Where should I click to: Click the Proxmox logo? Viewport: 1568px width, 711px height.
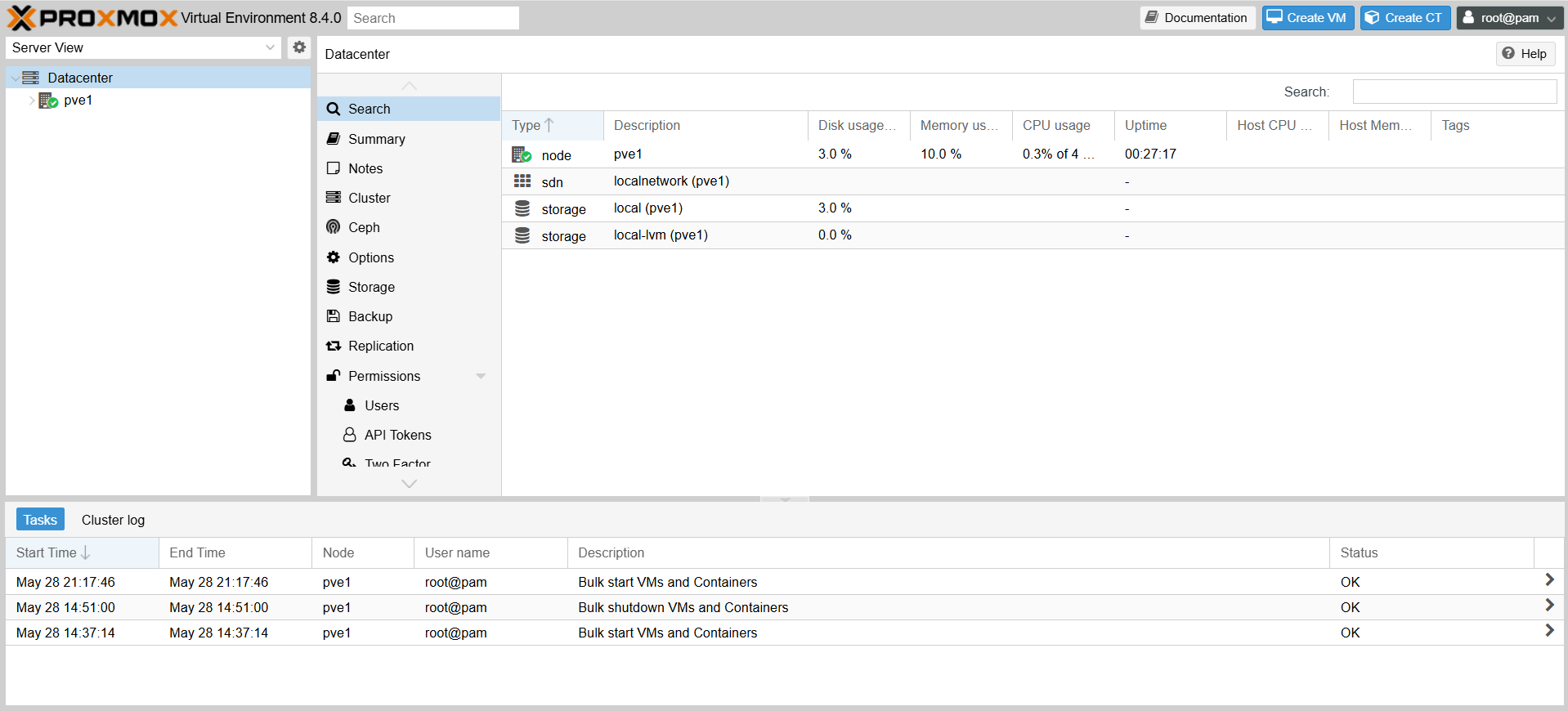coord(92,18)
